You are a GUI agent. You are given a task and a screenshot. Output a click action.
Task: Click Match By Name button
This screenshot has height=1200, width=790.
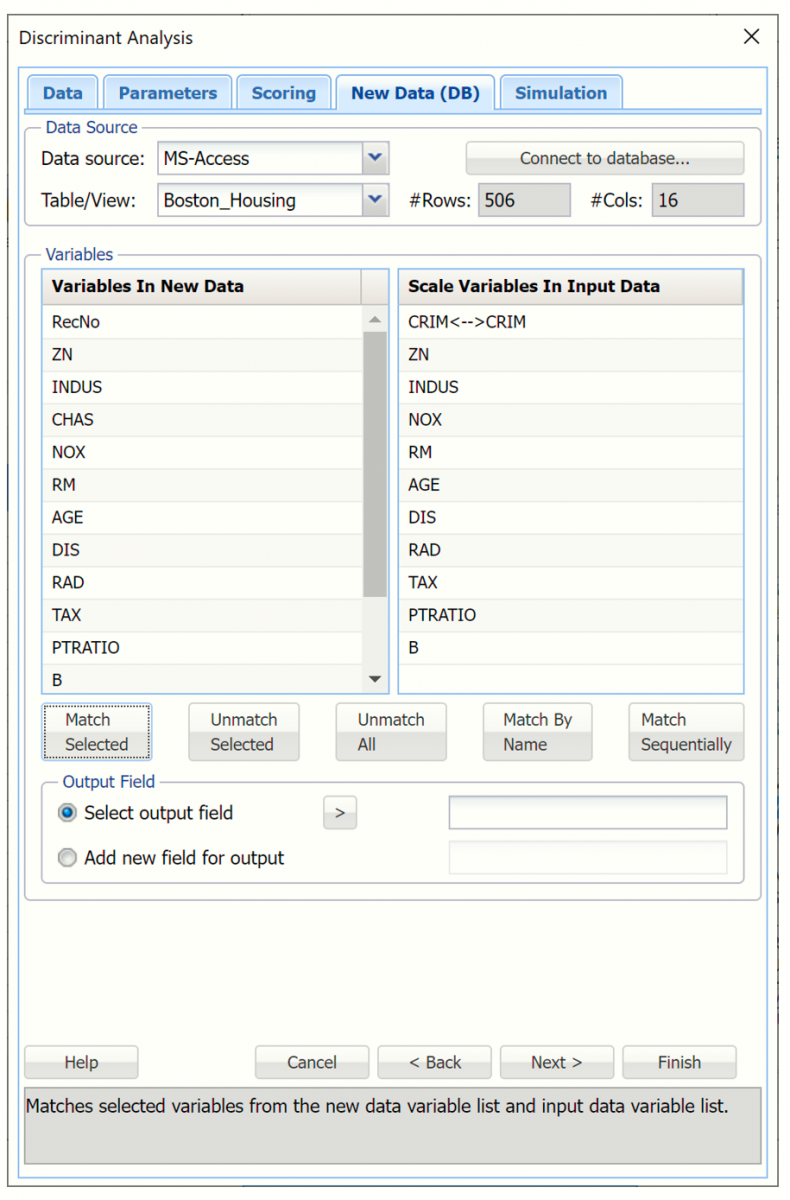click(538, 732)
